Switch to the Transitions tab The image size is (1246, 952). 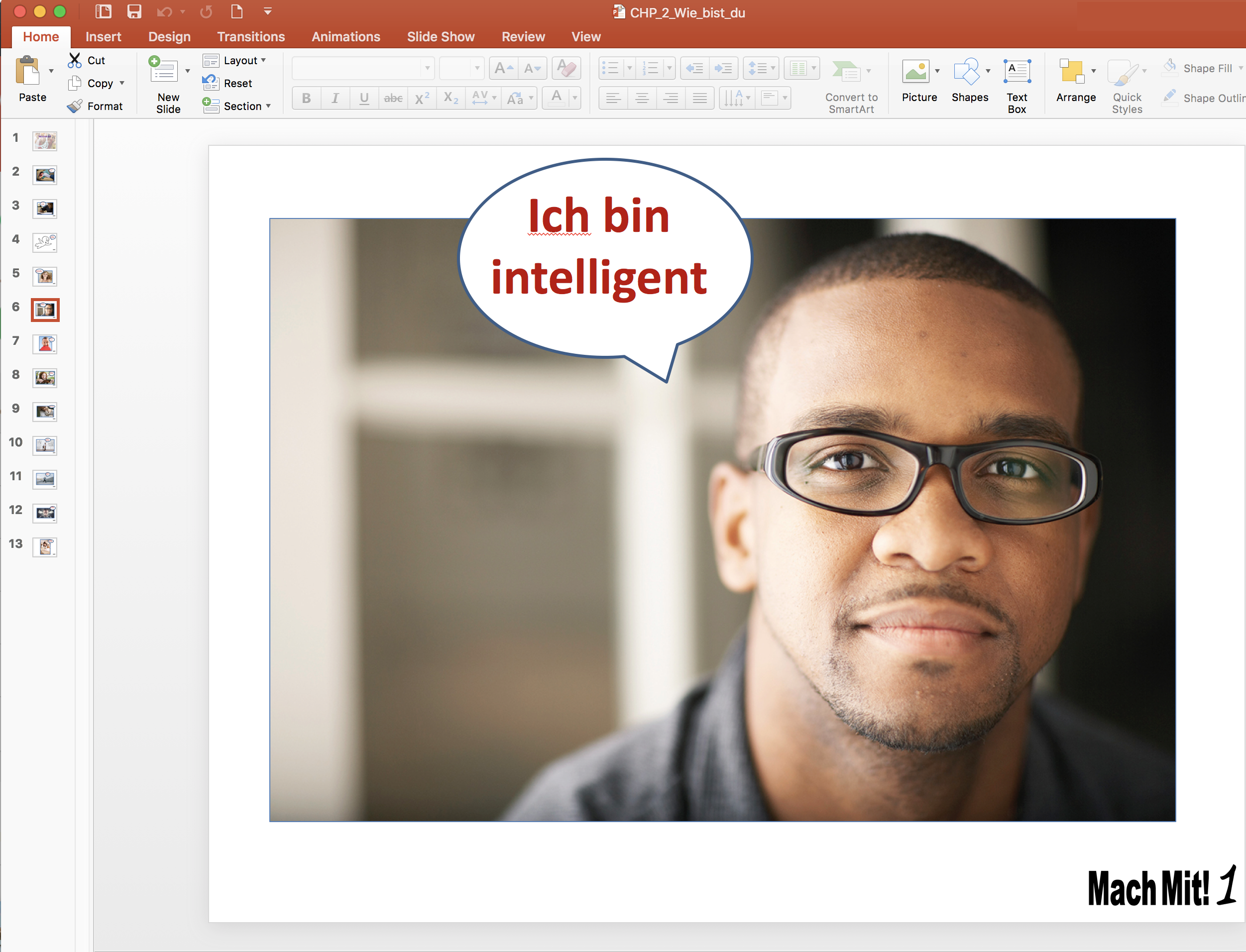pyautogui.click(x=251, y=37)
